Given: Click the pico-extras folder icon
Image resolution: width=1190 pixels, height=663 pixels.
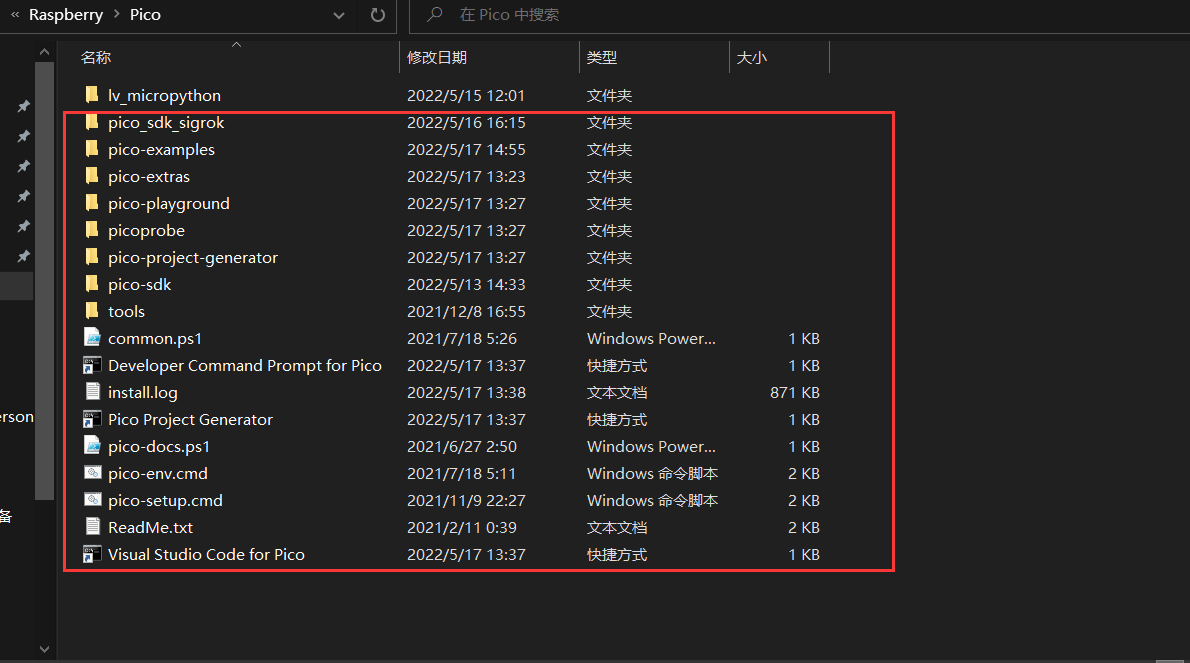Looking at the screenshot, I should click(x=92, y=176).
